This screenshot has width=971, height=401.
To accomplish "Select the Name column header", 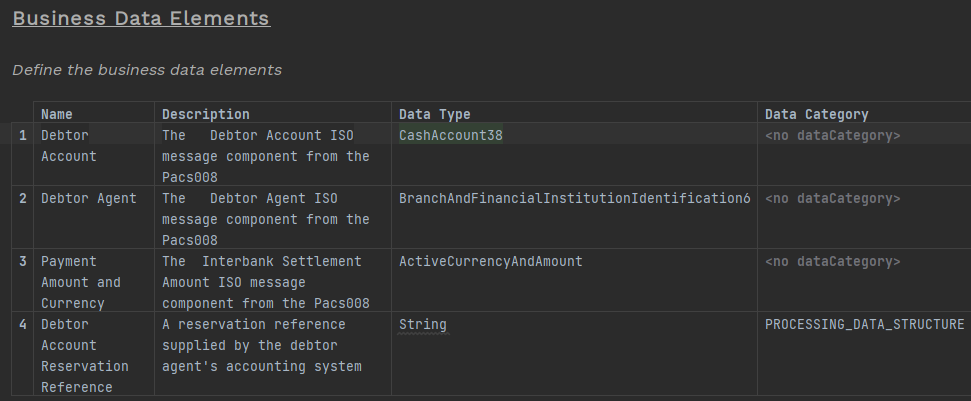I will pos(57,114).
